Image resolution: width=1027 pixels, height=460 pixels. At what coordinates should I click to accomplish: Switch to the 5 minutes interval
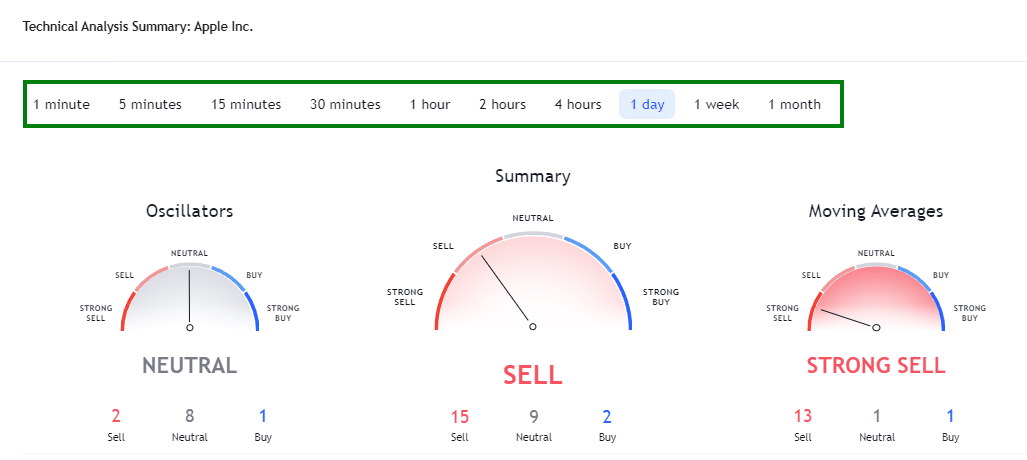tap(150, 104)
